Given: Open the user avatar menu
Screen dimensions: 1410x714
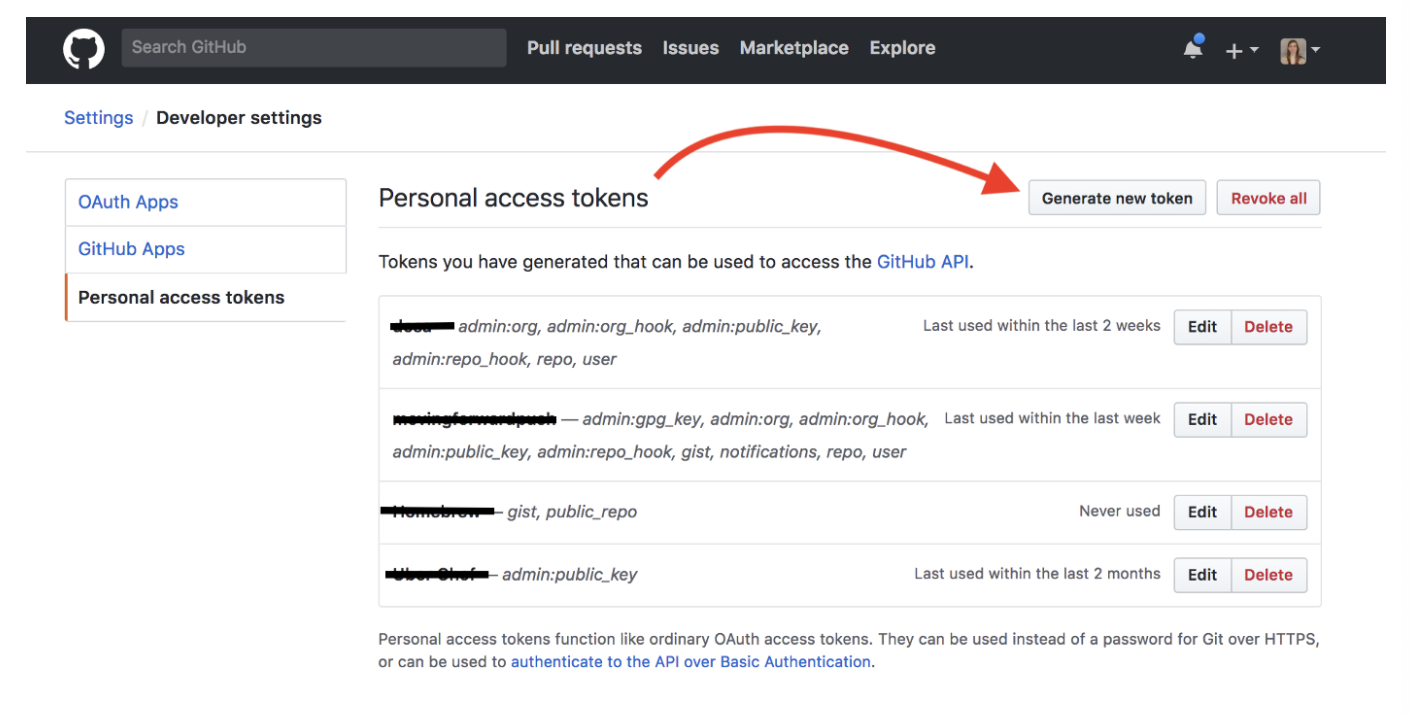Looking at the screenshot, I should [x=1300, y=50].
